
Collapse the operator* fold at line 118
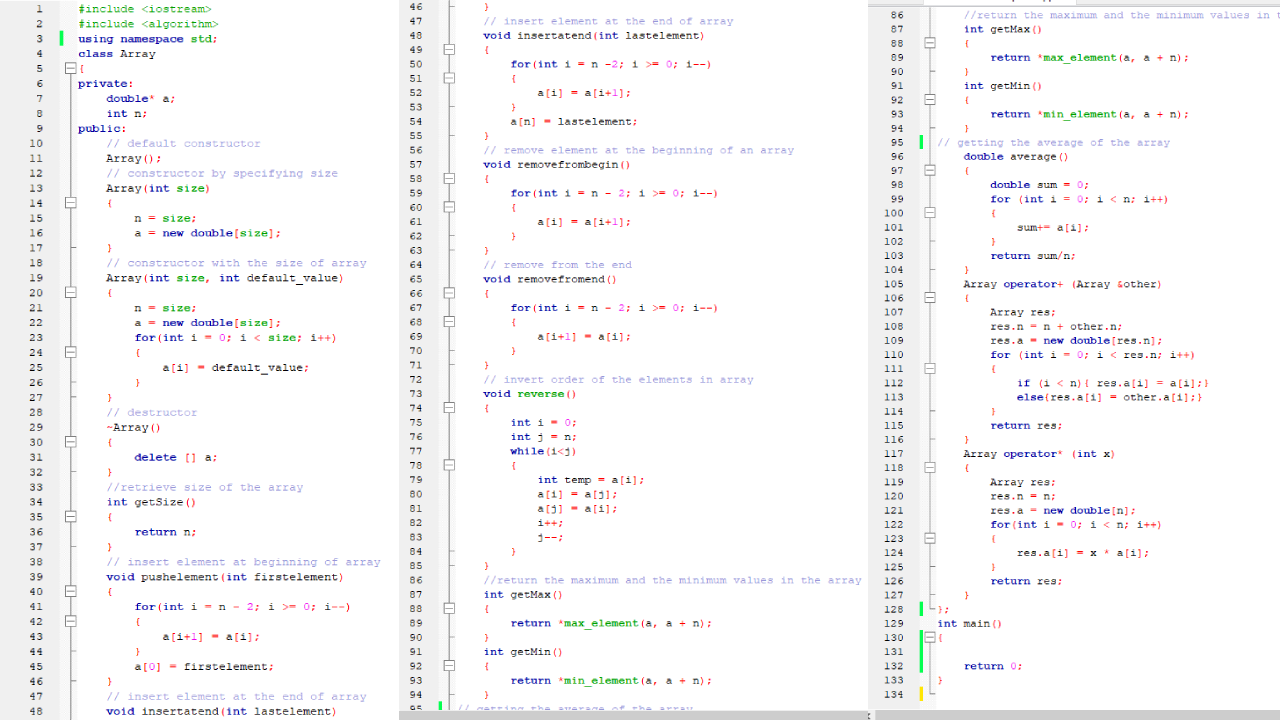929,468
